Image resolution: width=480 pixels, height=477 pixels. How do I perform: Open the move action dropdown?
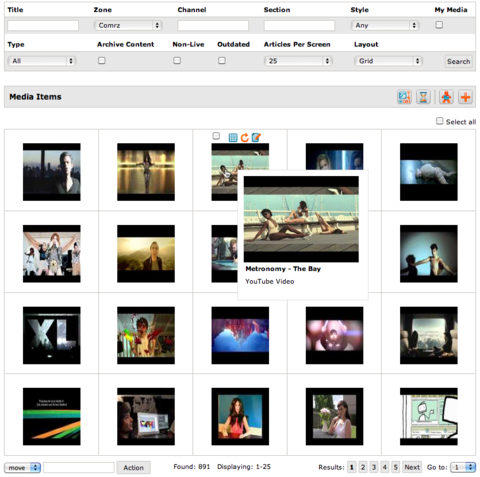tap(22, 468)
